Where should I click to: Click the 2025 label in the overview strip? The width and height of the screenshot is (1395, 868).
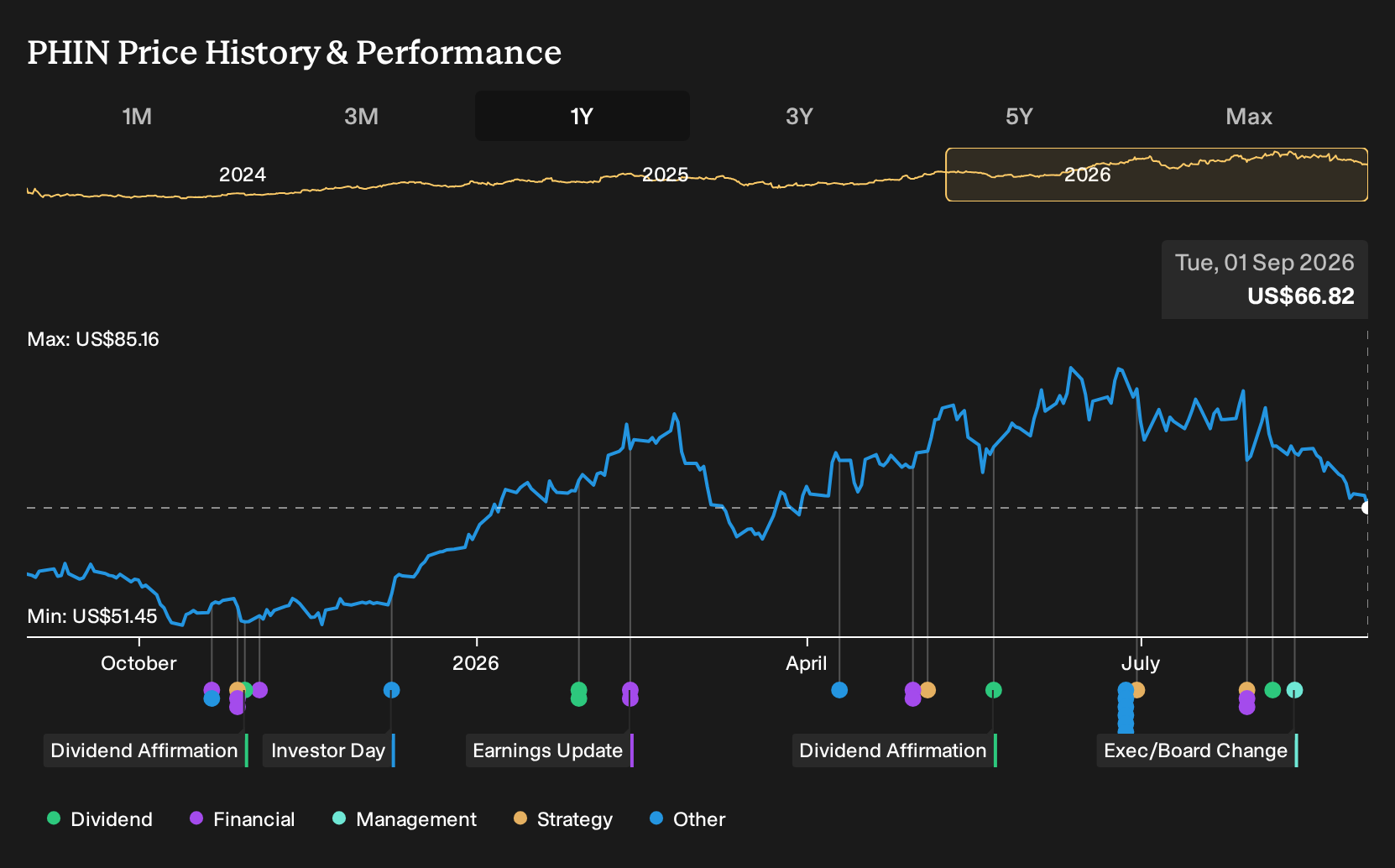[x=665, y=175]
